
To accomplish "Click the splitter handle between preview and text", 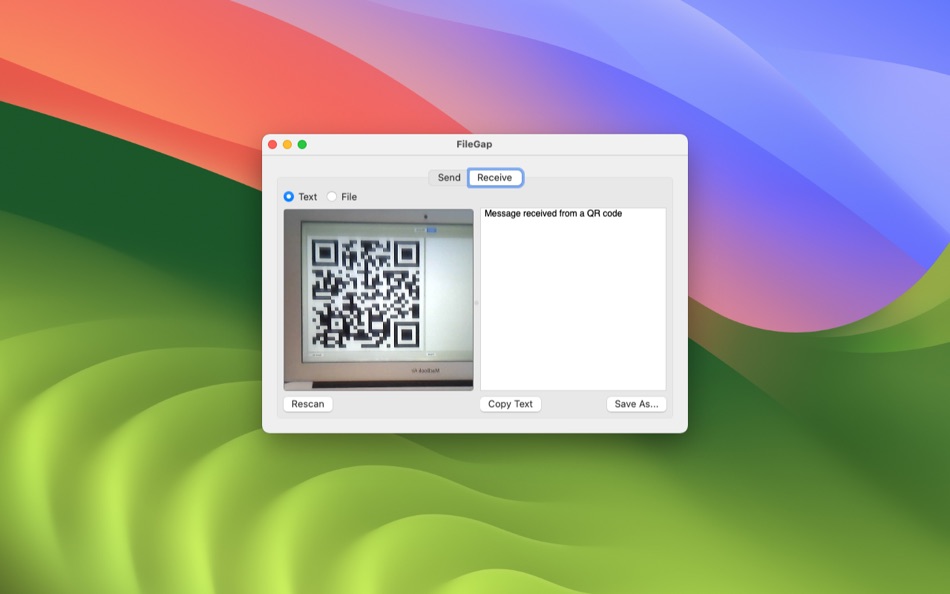I will [x=477, y=302].
